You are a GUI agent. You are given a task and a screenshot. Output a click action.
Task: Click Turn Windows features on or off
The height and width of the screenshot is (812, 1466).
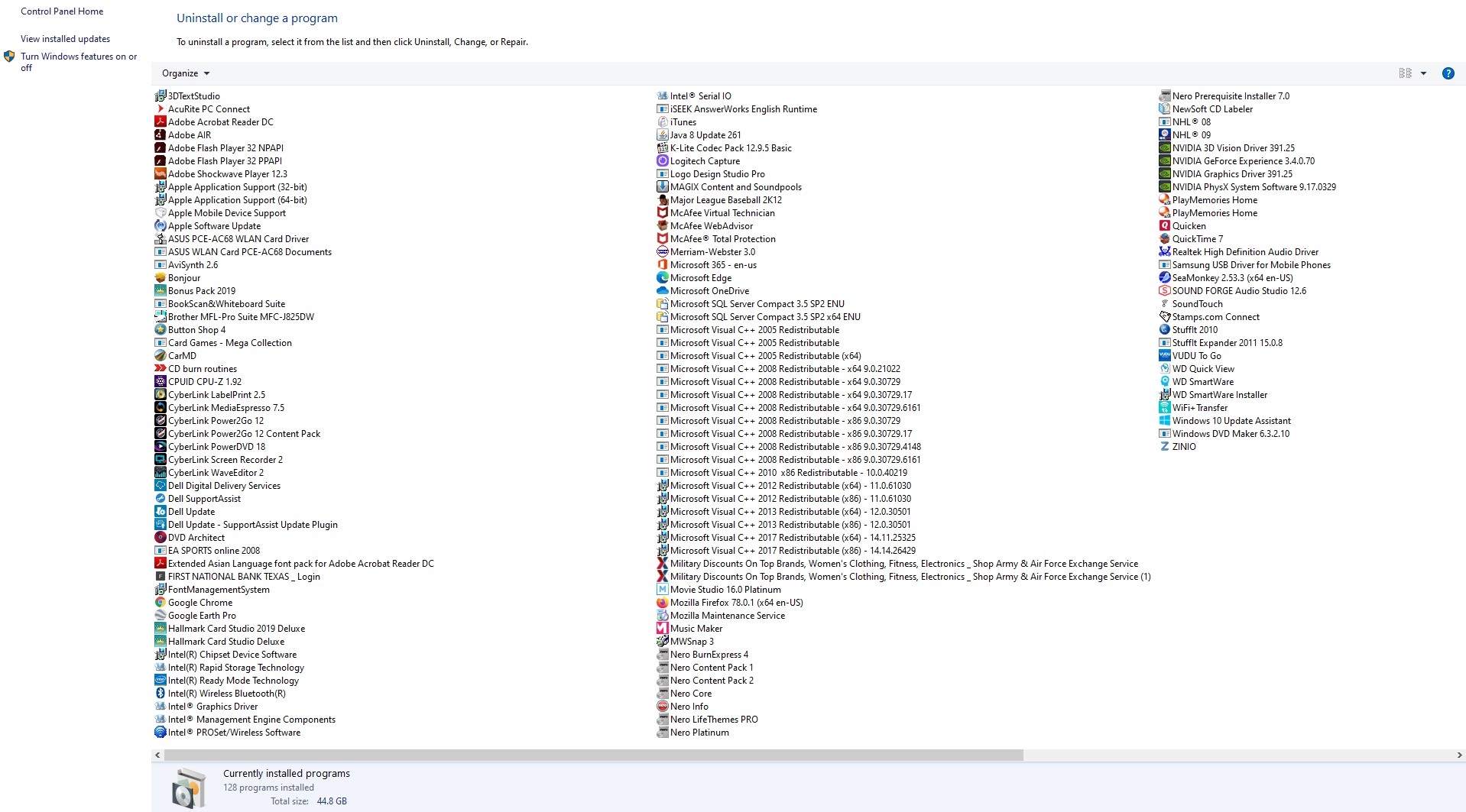point(79,62)
